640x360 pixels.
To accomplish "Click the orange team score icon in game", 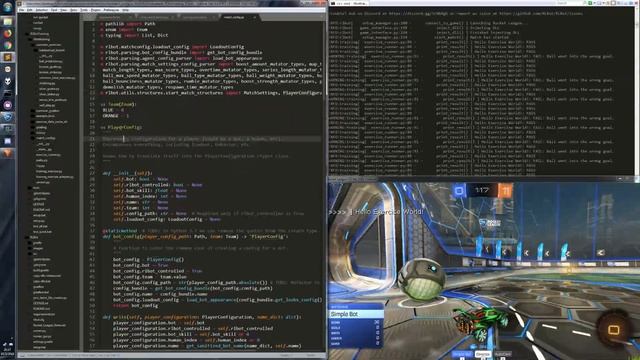I will 505,191.
